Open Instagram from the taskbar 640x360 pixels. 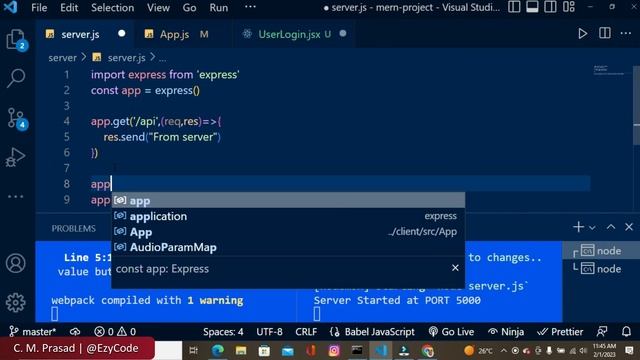334,350
